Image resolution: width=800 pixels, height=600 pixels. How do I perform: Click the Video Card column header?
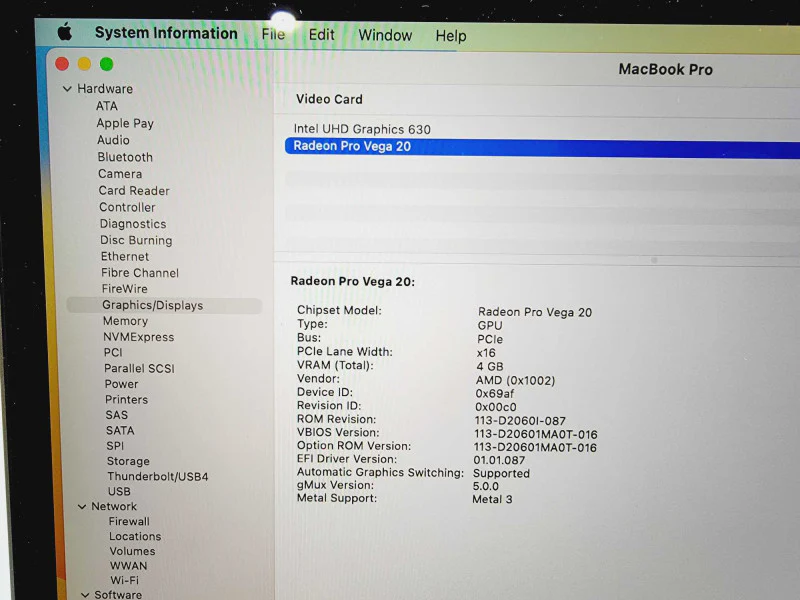point(329,99)
